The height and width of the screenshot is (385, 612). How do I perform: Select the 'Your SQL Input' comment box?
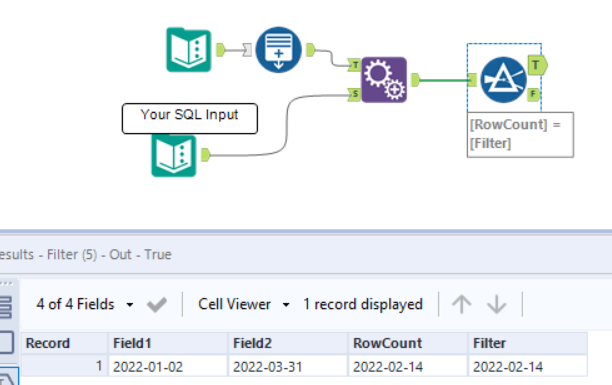(x=190, y=118)
